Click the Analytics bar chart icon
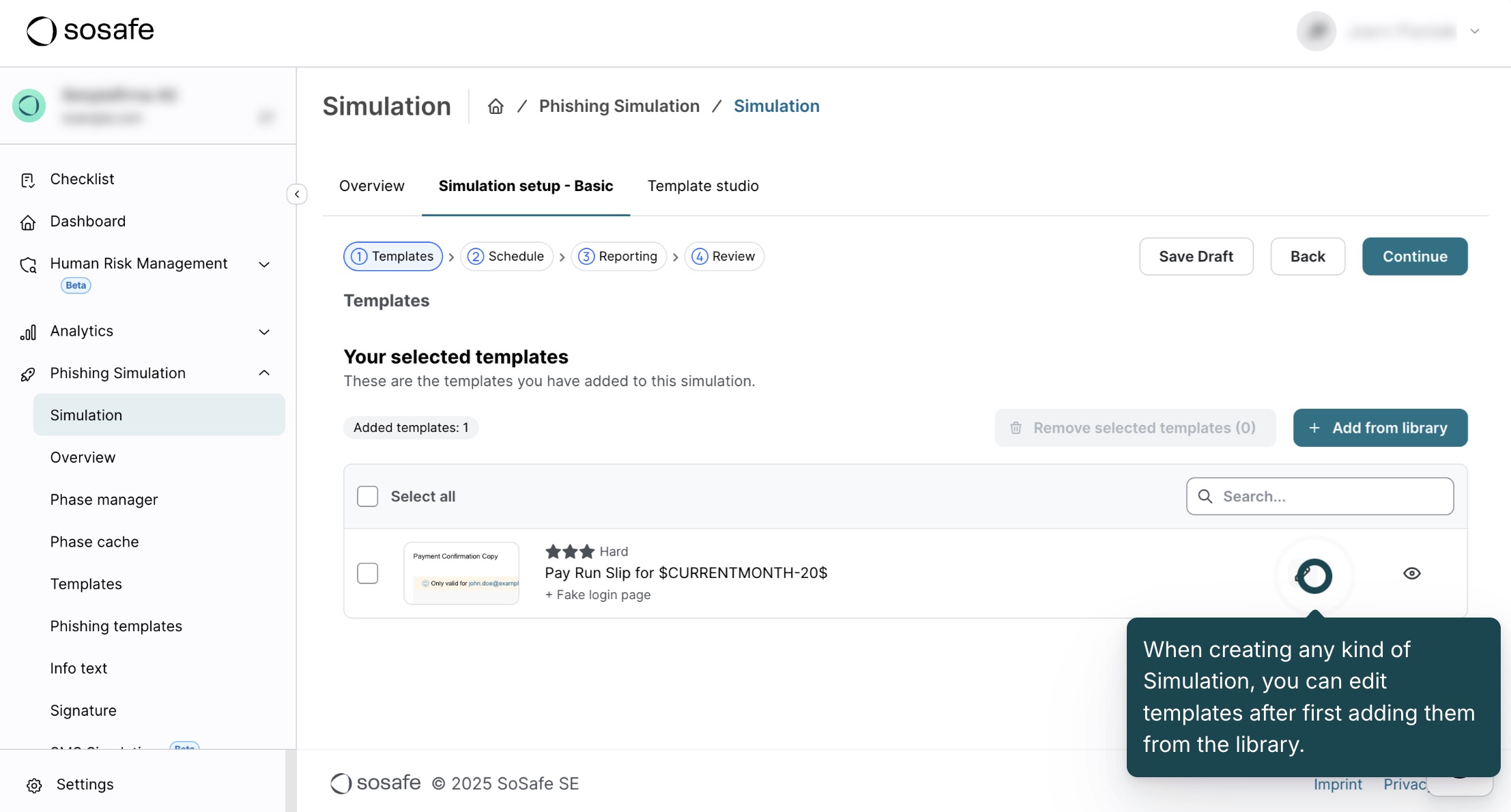 pos(28,332)
